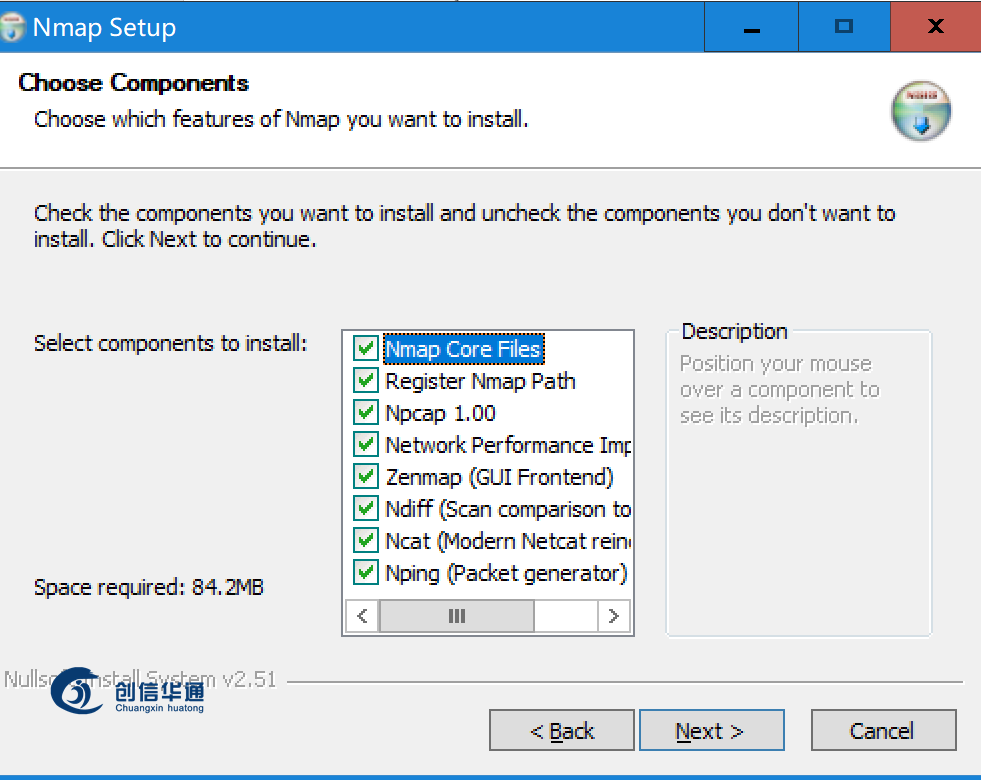Close the Nmap Setup window
981x780 pixels.
coord(936,27)
